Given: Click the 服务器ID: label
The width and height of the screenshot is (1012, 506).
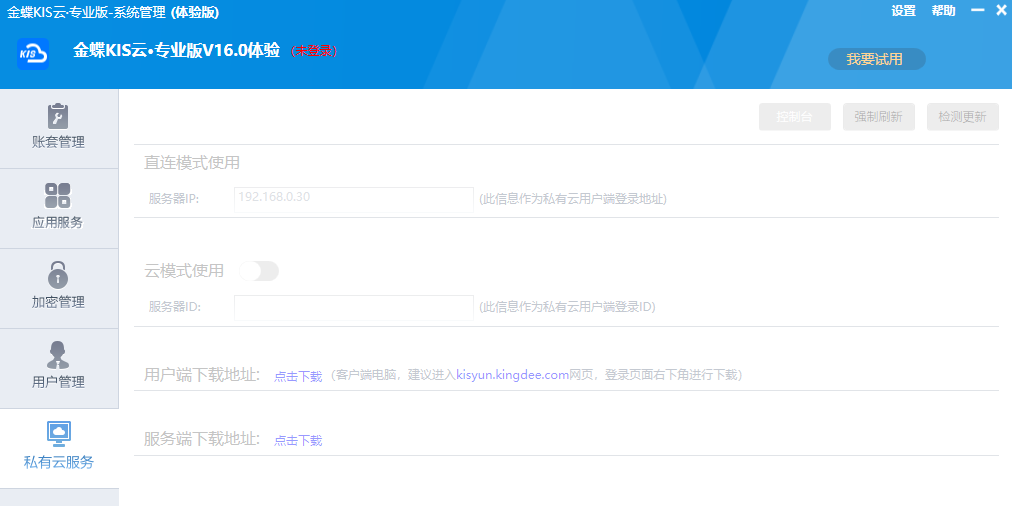Looking at the screenshot, I should coord(175,307).
